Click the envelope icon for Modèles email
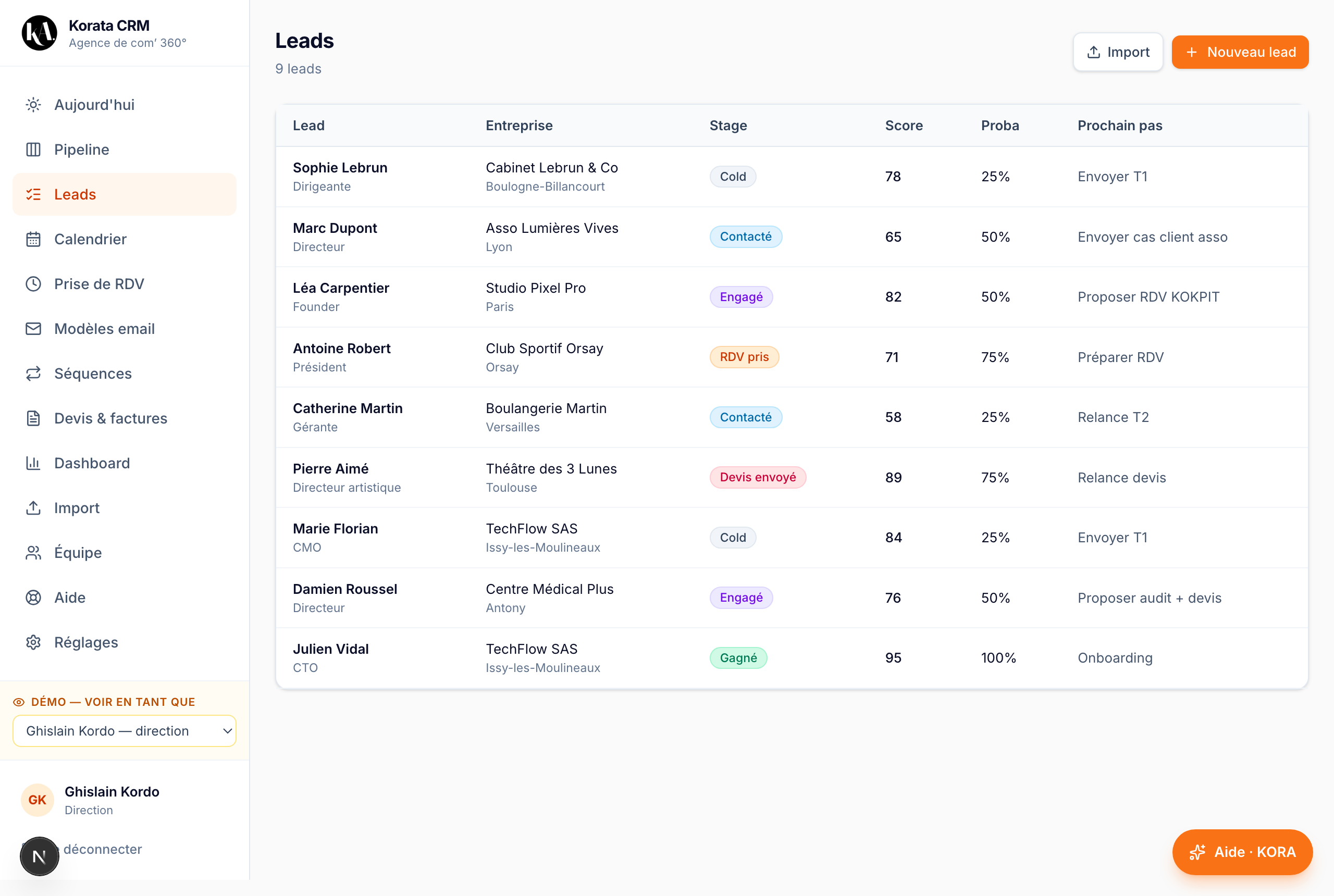This screenshot has width=1334, height=896. (33, 329)
